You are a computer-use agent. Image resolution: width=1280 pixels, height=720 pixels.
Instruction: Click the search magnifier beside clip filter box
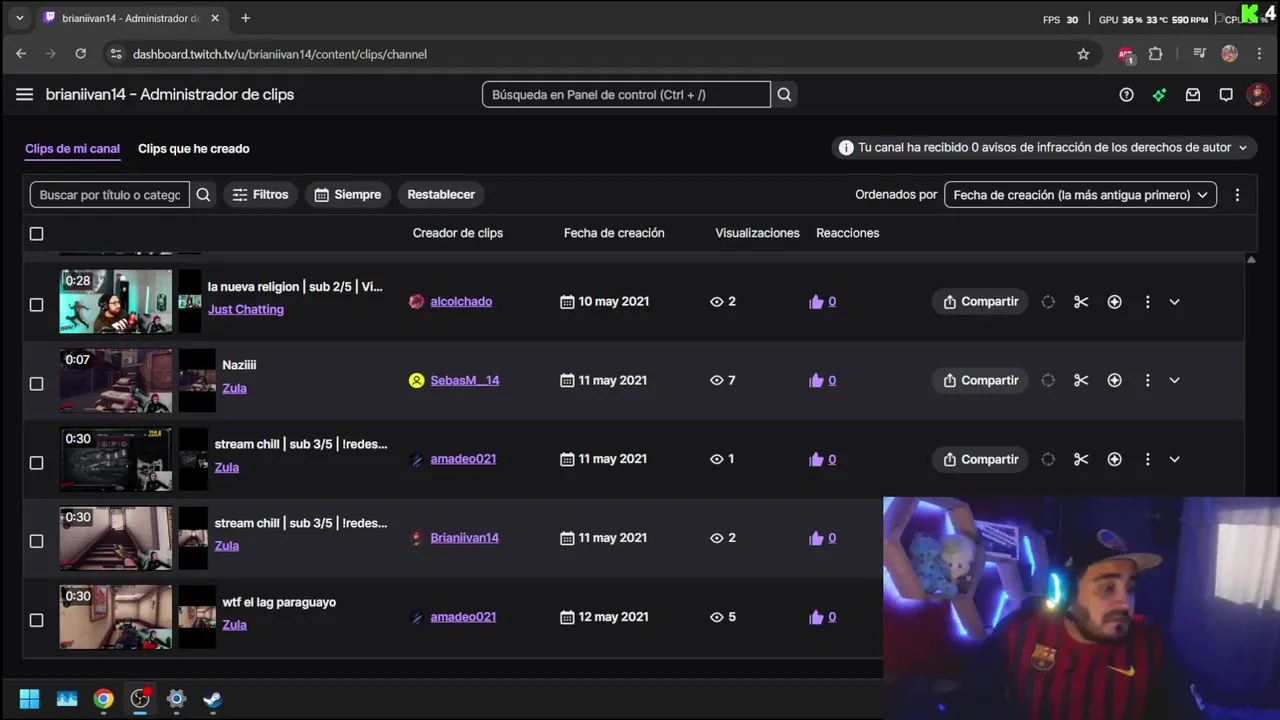(x=204, y=195)
